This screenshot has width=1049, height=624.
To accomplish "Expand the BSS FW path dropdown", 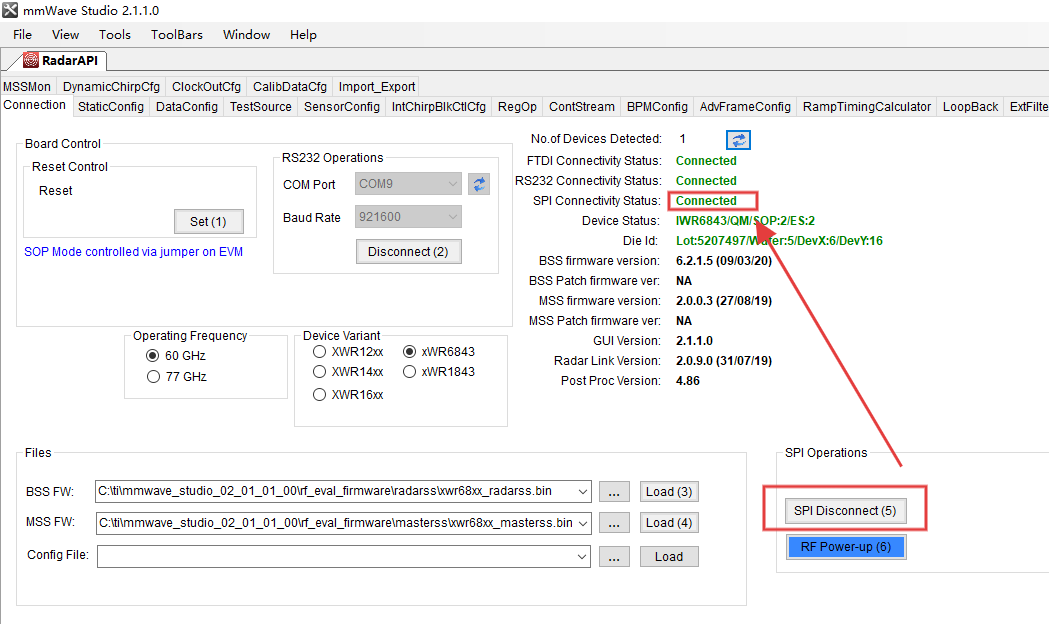I will [583, 492].
